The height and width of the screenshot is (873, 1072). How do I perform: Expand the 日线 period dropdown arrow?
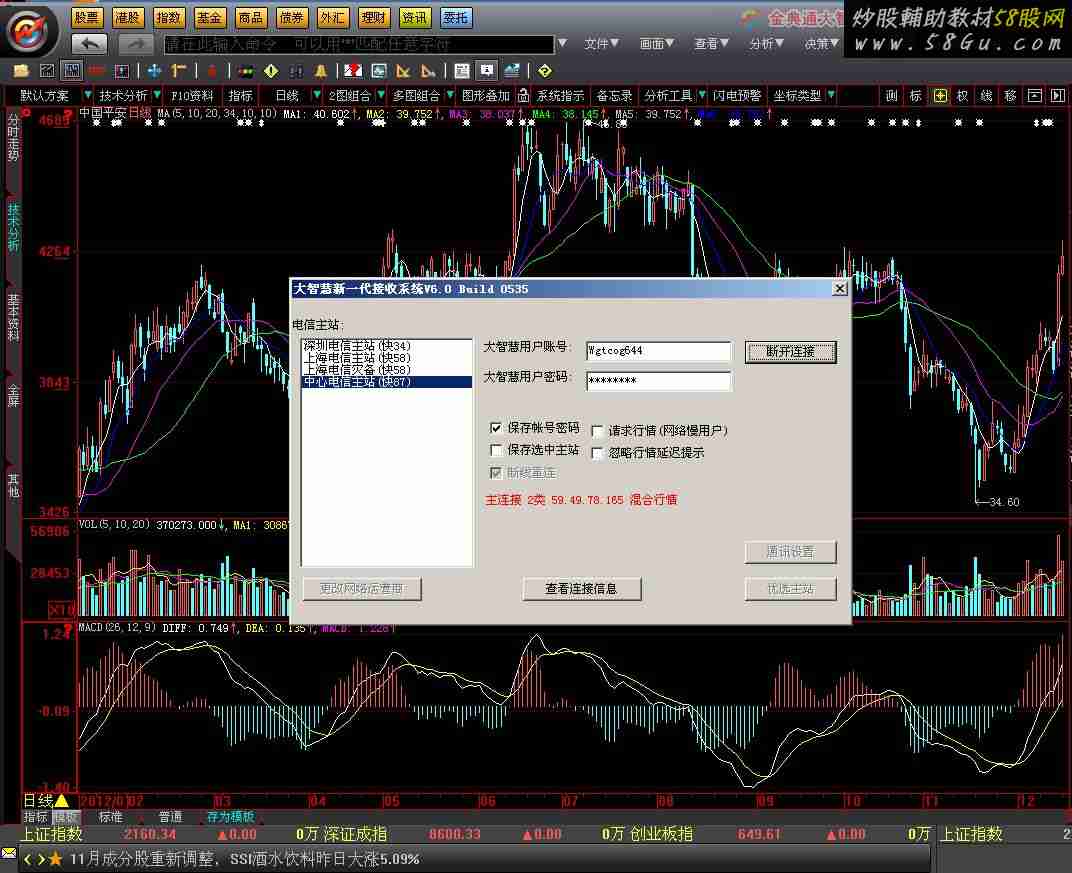point(317,94)
